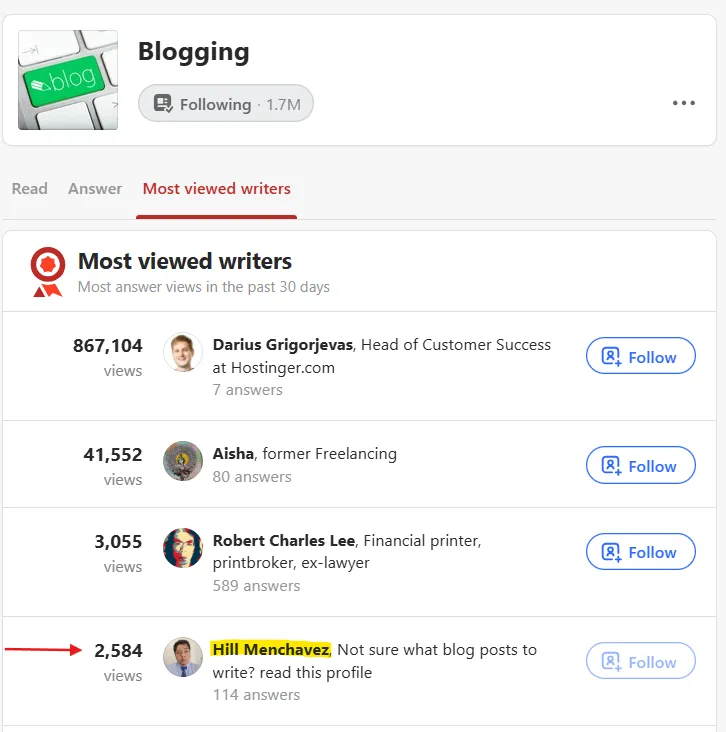The height and width of the screenshot is (732, 726).
Task: Follow Hill Menchavez
Action: (x=640, y=661)
